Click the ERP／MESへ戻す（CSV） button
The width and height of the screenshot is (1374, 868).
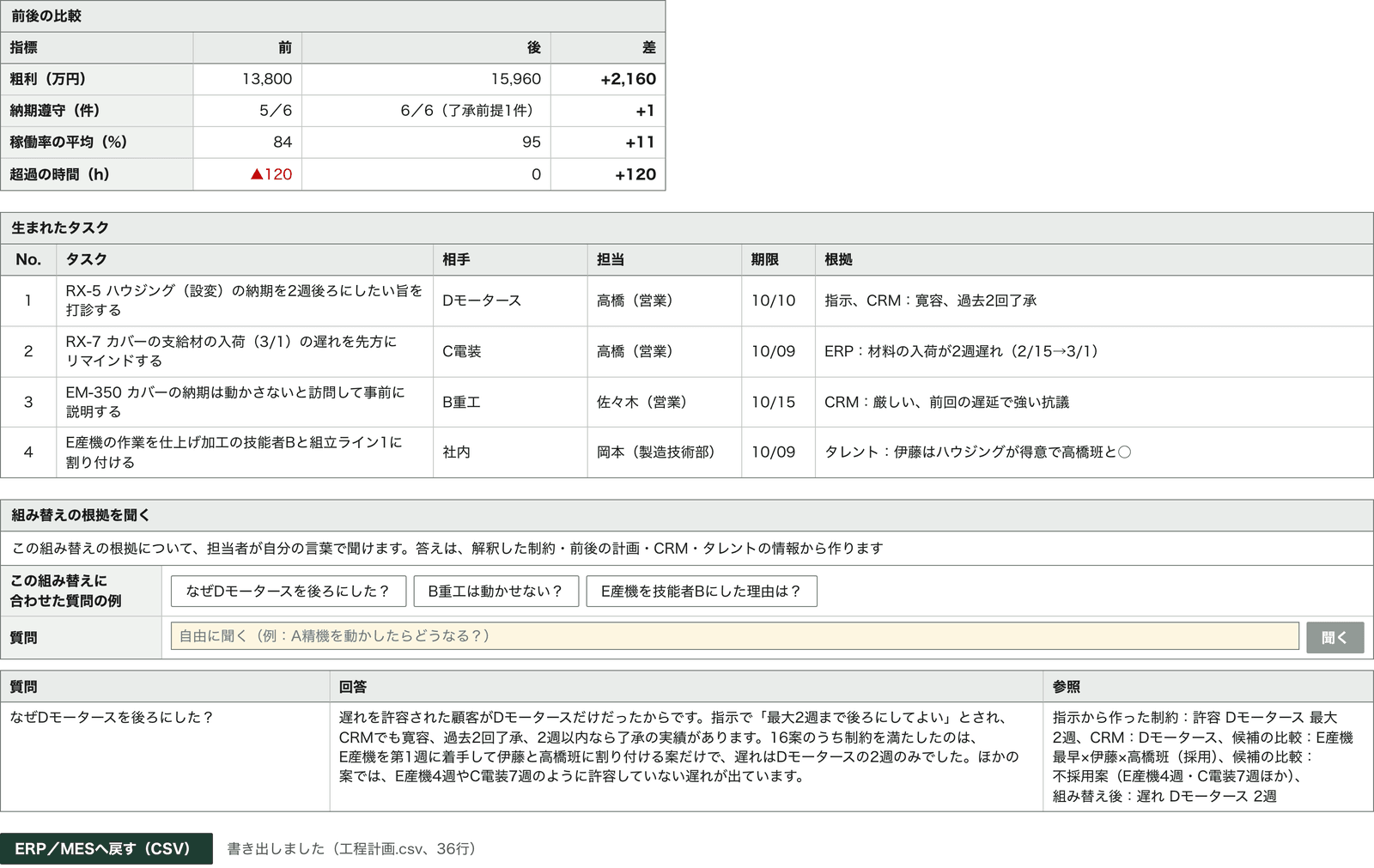pyautogui.click(x=106, y=848)
